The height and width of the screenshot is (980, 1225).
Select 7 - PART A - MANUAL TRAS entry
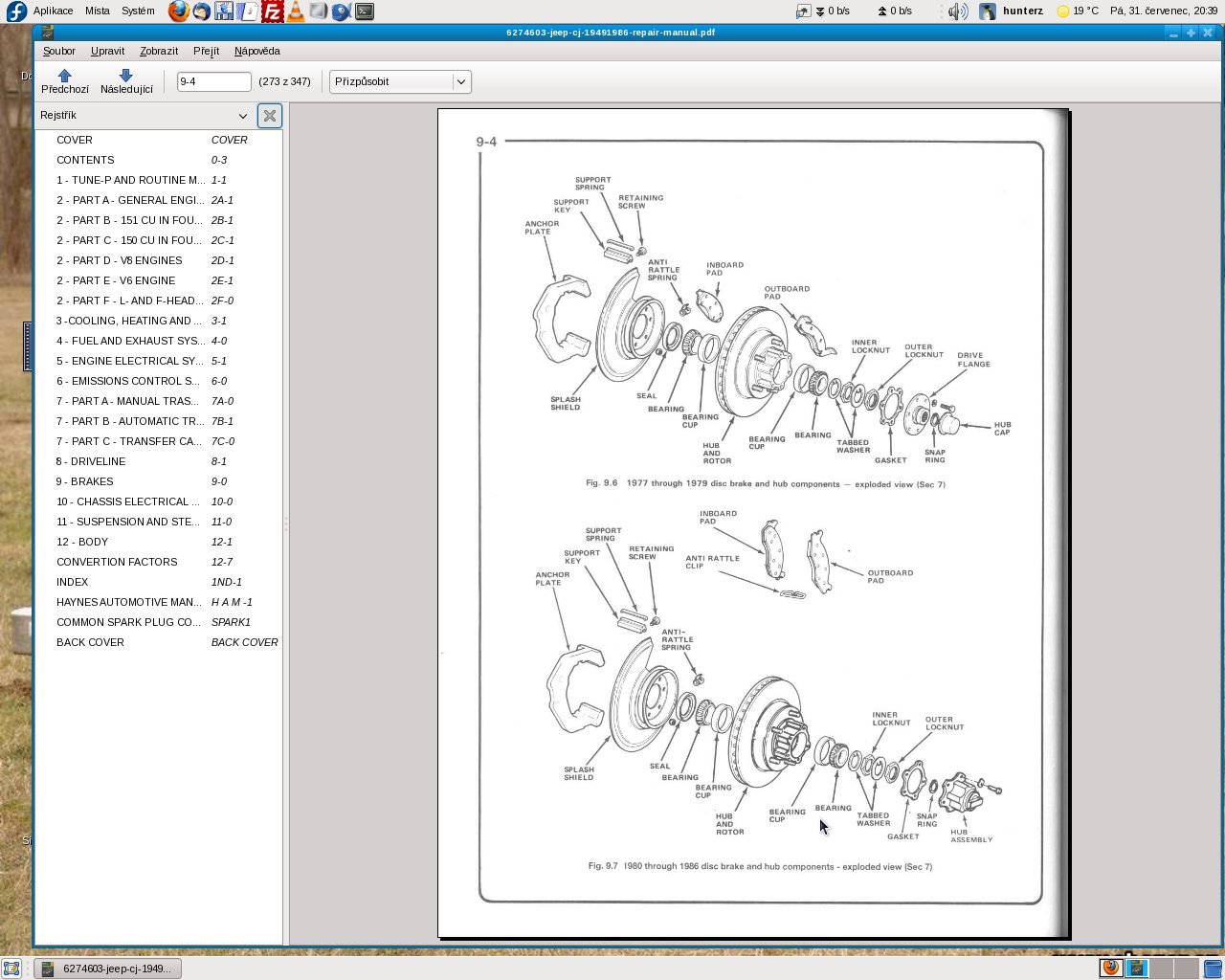point(159,401)
